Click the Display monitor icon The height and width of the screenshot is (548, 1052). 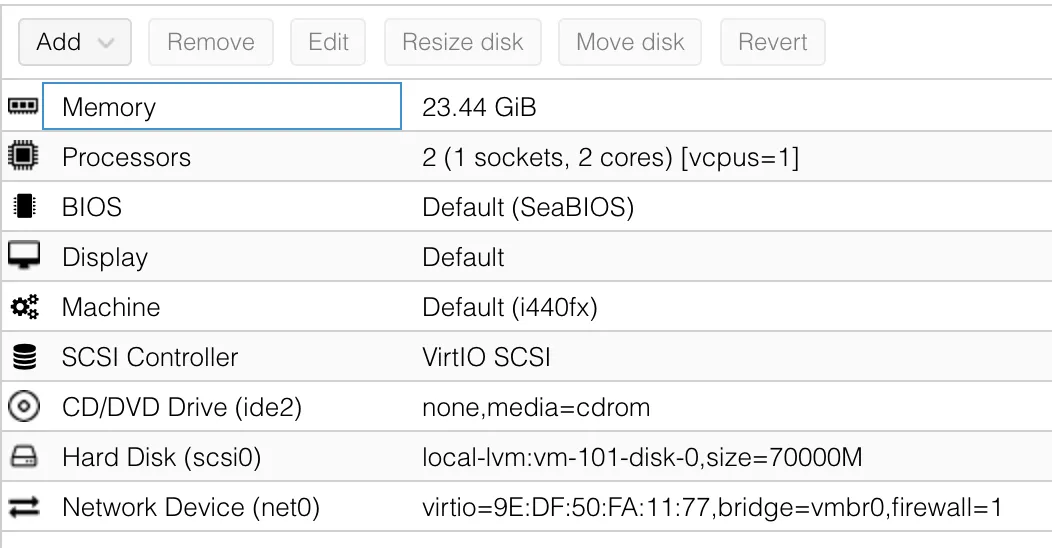[x=22, y=257]
